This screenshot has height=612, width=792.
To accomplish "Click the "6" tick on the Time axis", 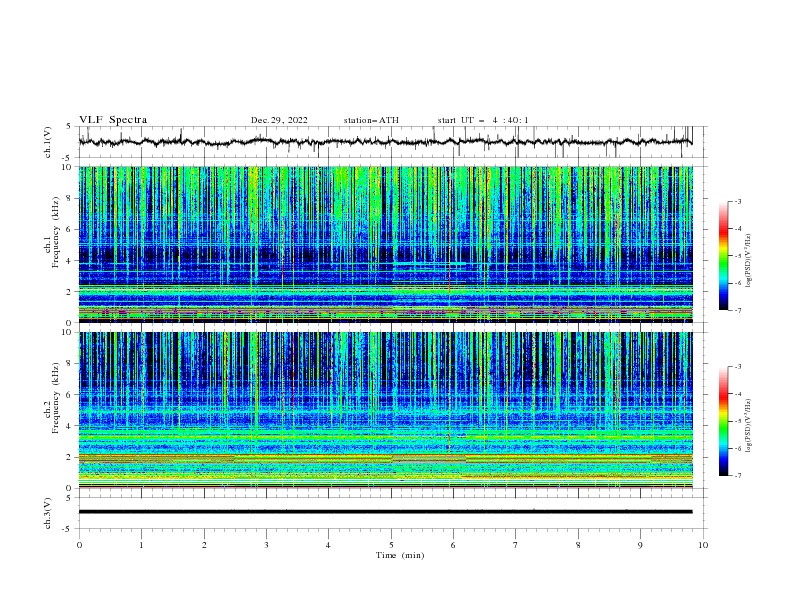I will [x=453, y=545].
